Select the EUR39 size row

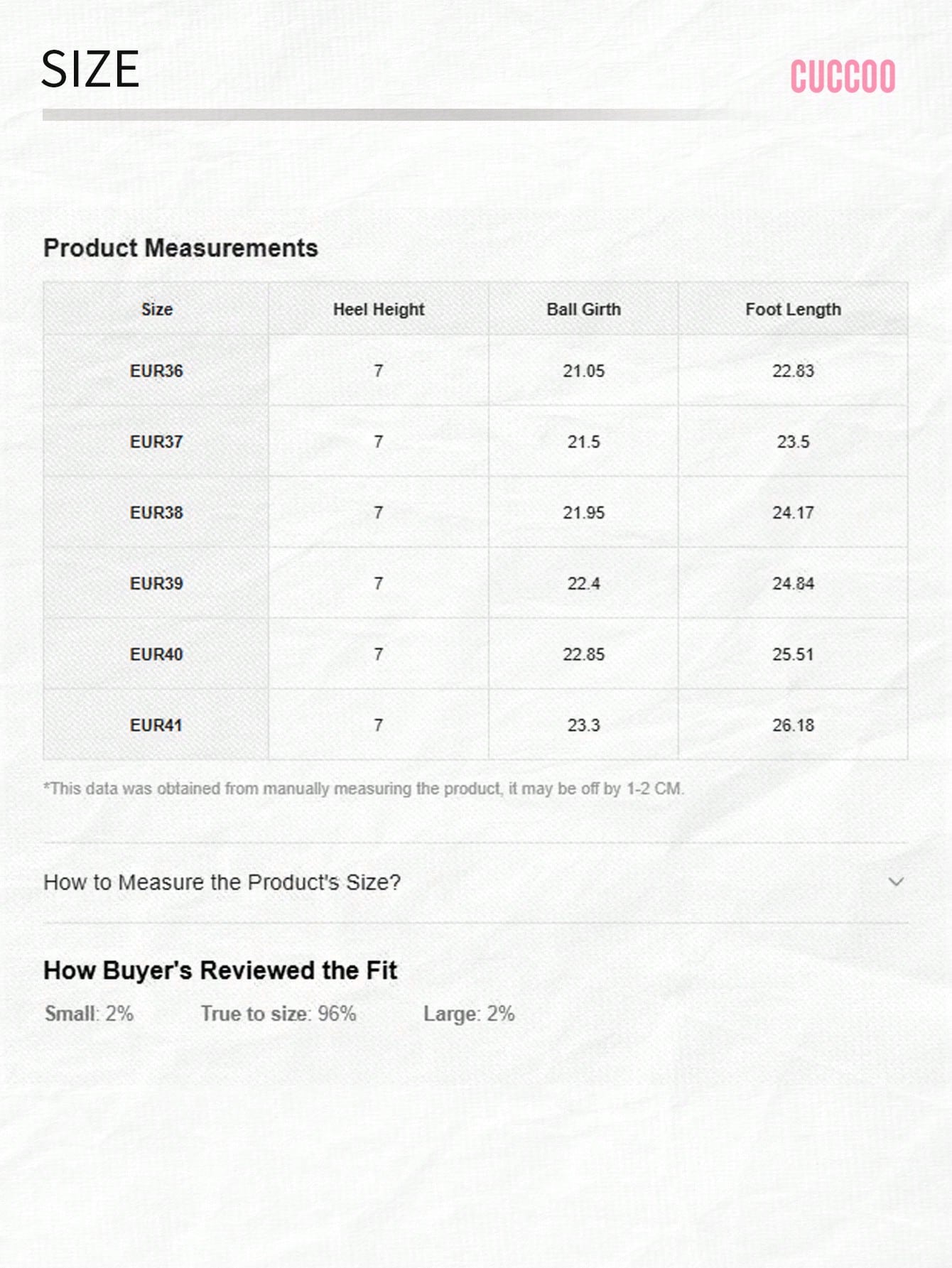click(475, 583)
